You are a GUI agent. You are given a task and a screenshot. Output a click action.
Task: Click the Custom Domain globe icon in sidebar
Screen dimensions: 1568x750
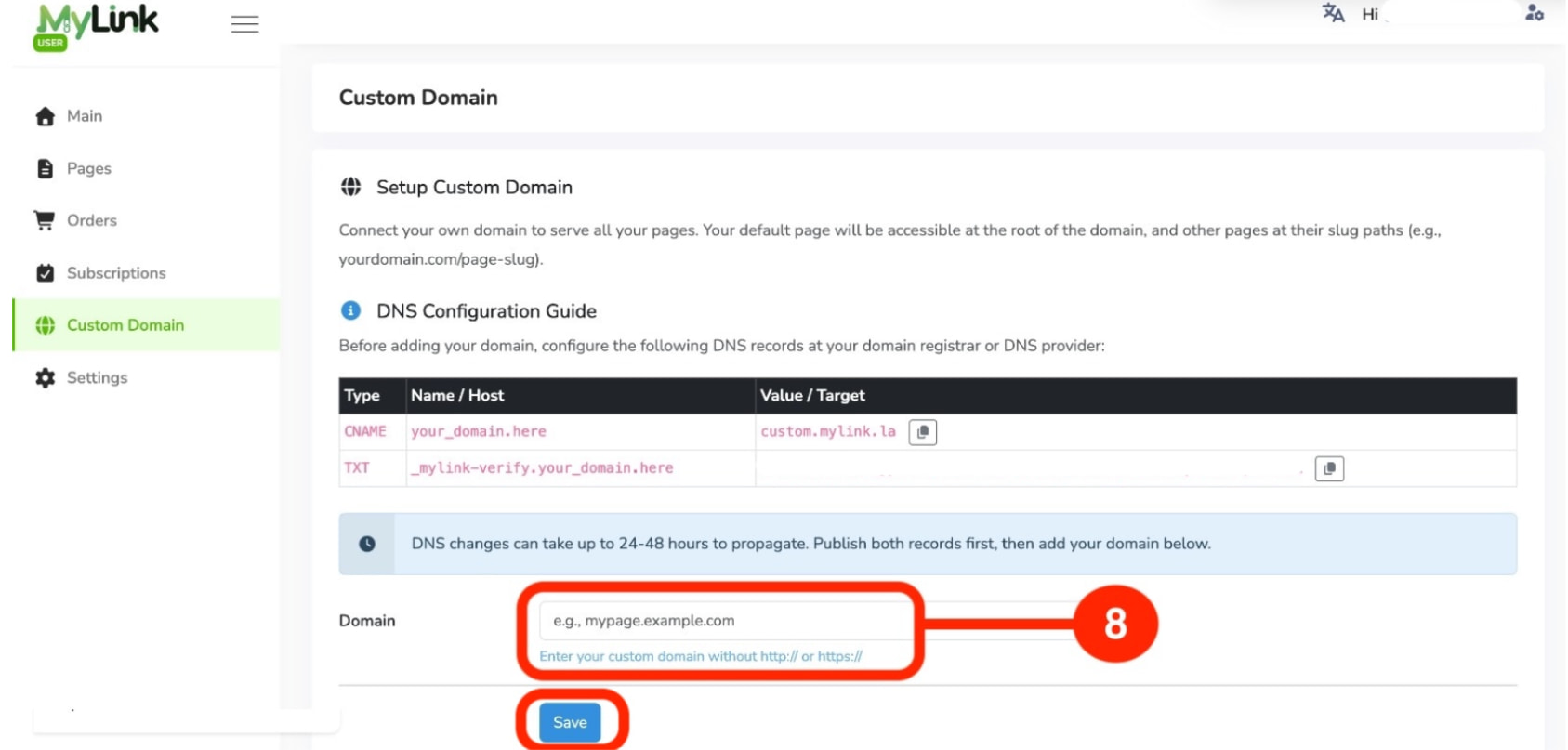pyautogui.click(x=45, y=325)
